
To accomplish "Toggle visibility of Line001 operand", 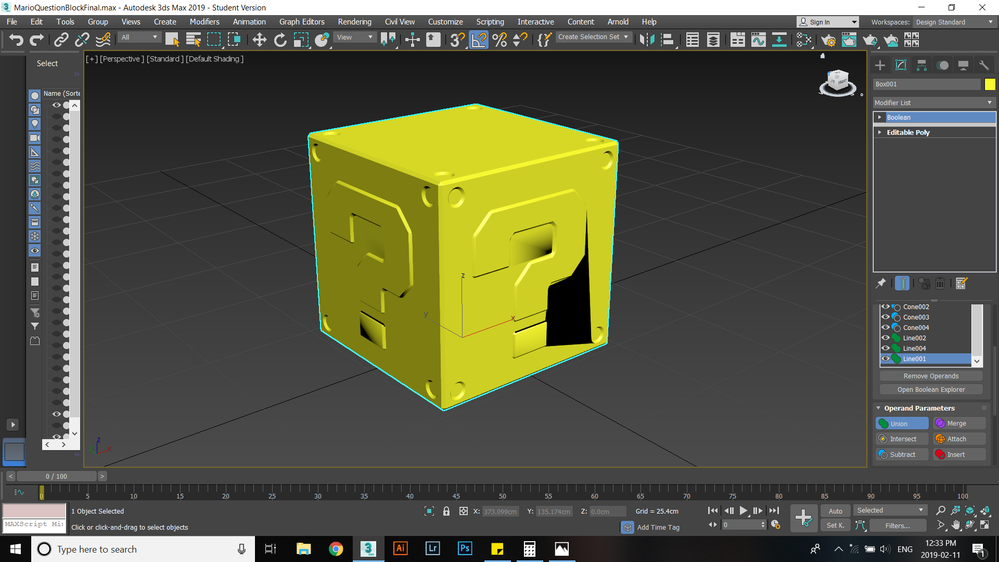I will (x=885, y=359).
